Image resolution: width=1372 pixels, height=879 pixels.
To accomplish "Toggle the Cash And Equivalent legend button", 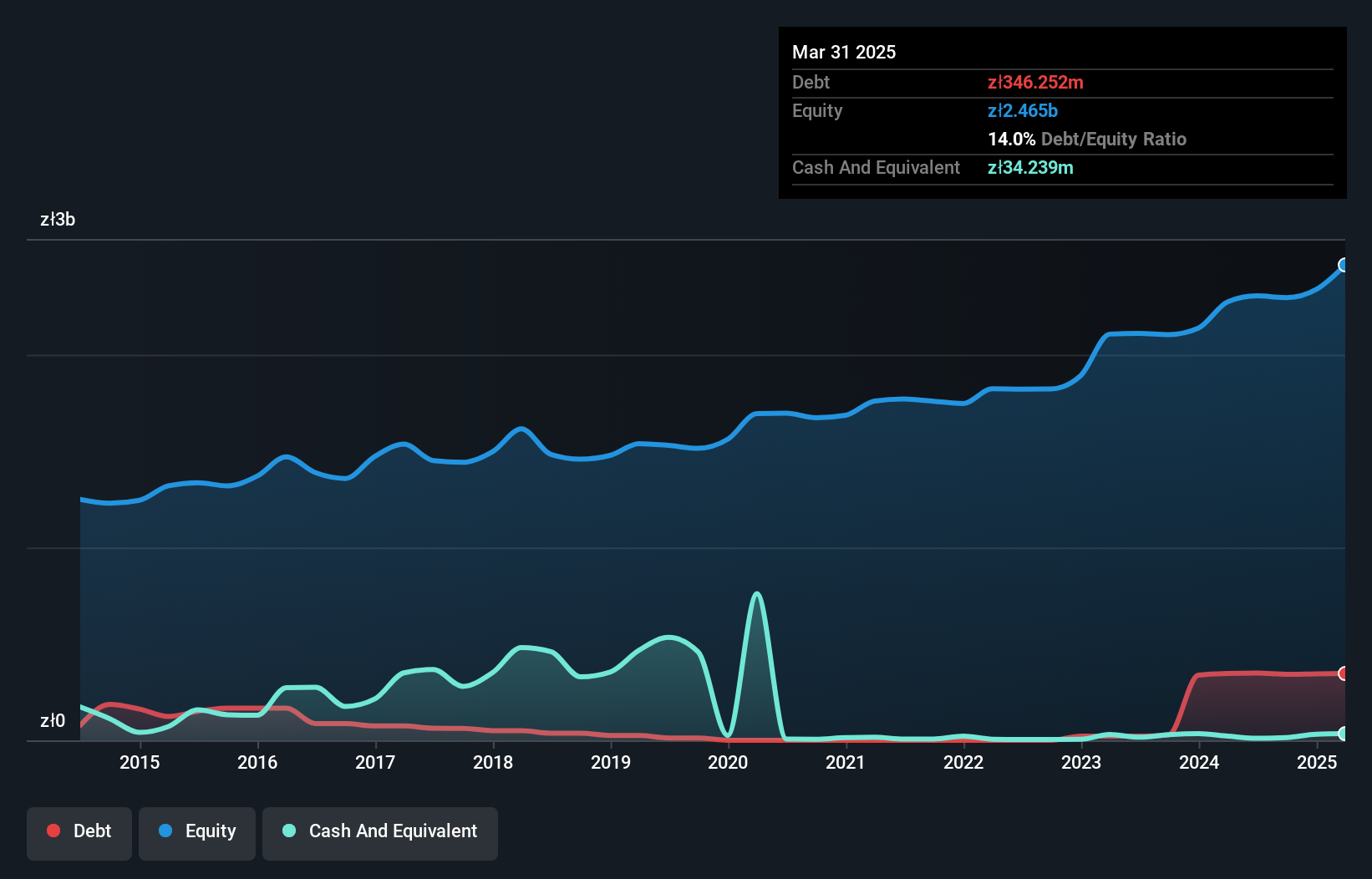I will (380, 833).
